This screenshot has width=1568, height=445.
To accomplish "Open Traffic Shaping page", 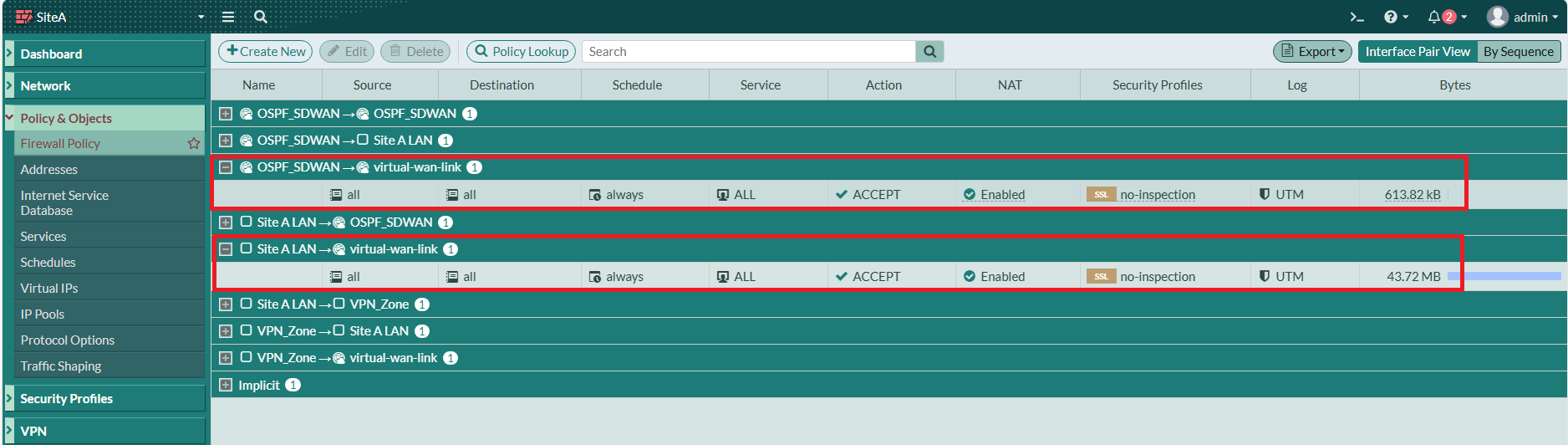I will coord(109,366).
